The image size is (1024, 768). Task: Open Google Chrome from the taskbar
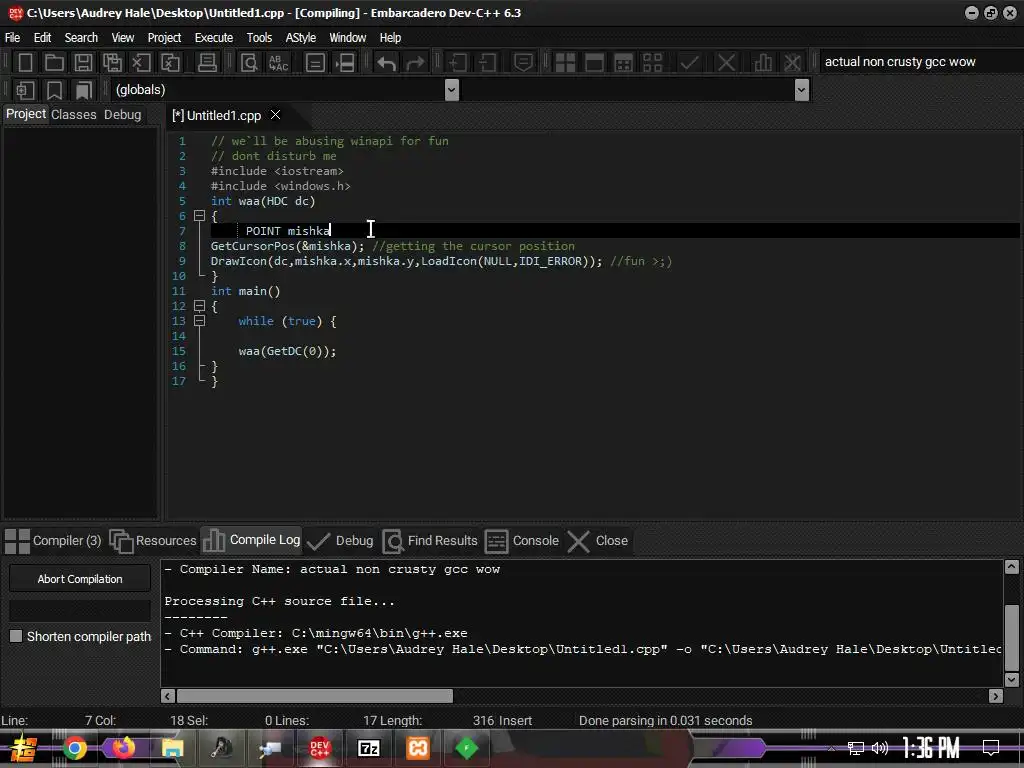pyautogui.click(x=74, y=748)
